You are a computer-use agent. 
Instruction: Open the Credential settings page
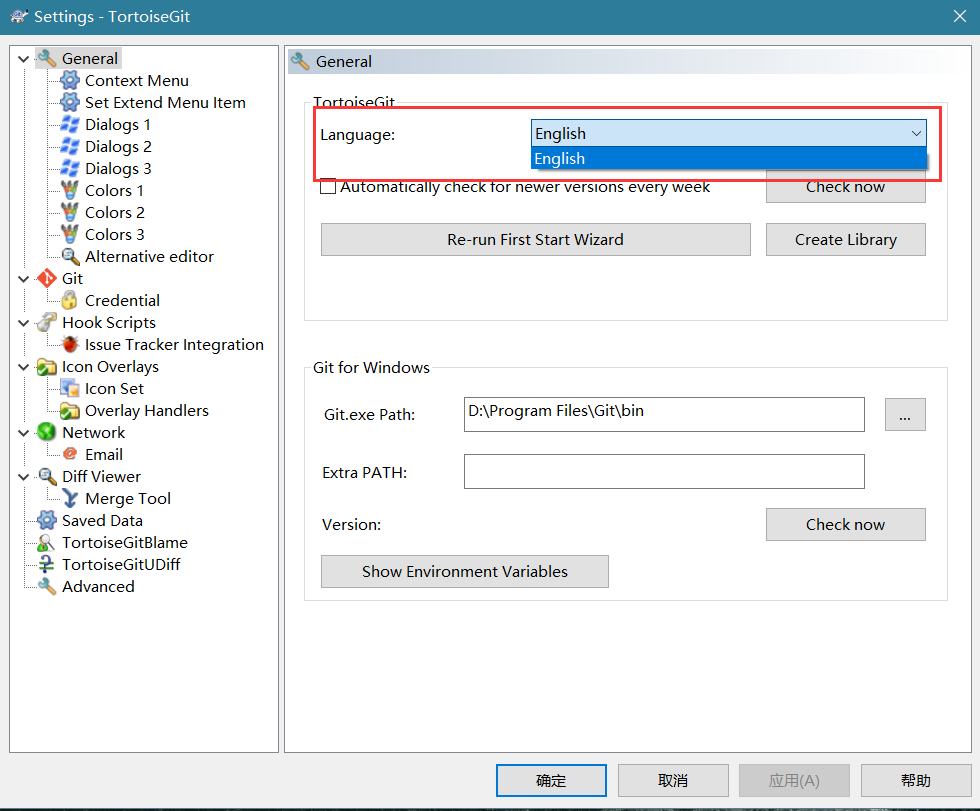[122, 301]
